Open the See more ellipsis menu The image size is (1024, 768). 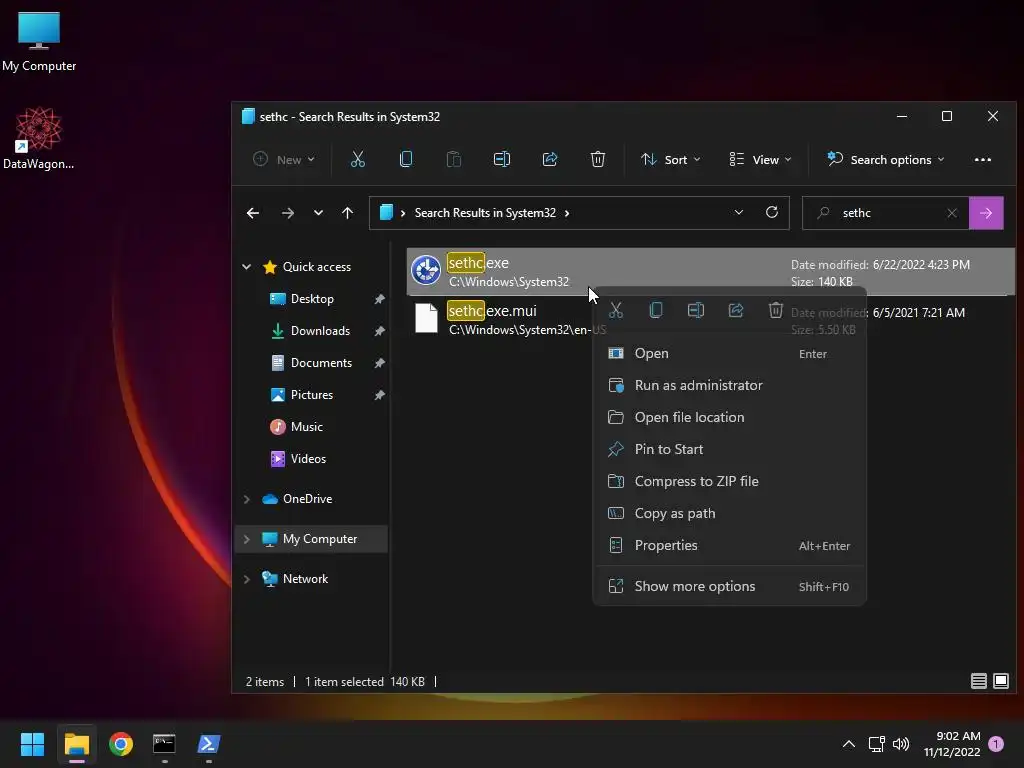(983, 159)
